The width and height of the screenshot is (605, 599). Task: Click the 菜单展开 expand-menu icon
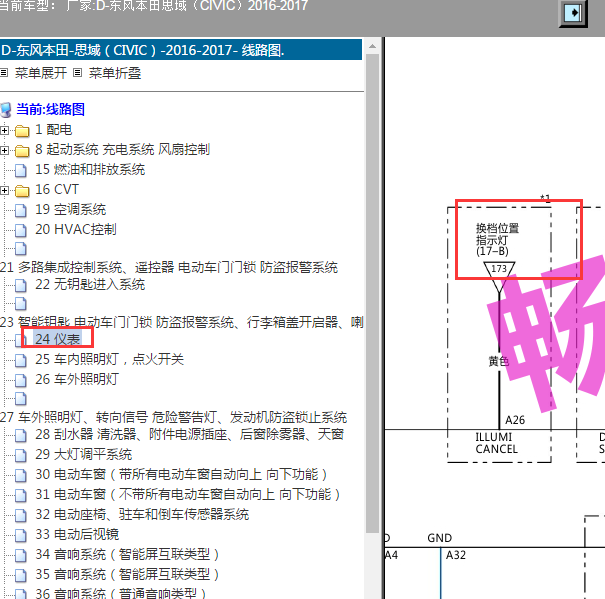coord(4,73)
